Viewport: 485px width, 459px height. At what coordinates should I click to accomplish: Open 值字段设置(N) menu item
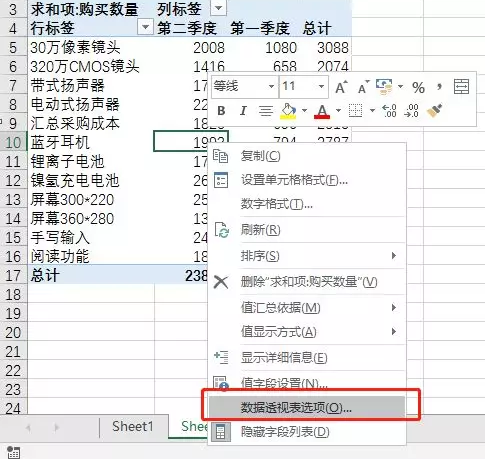point(307,383)
